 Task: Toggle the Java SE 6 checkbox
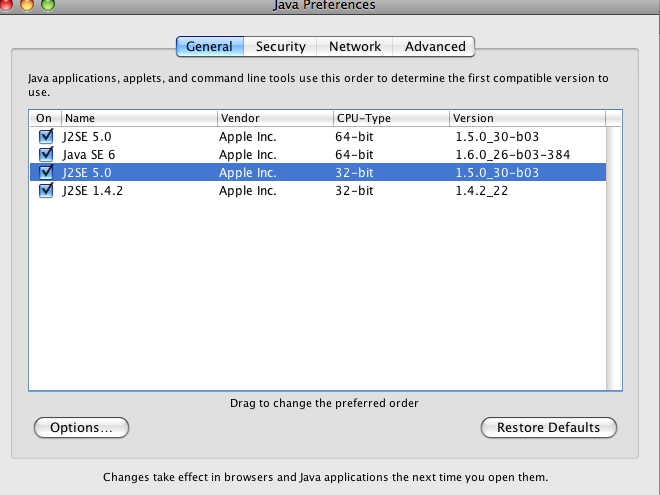point(46,154)
